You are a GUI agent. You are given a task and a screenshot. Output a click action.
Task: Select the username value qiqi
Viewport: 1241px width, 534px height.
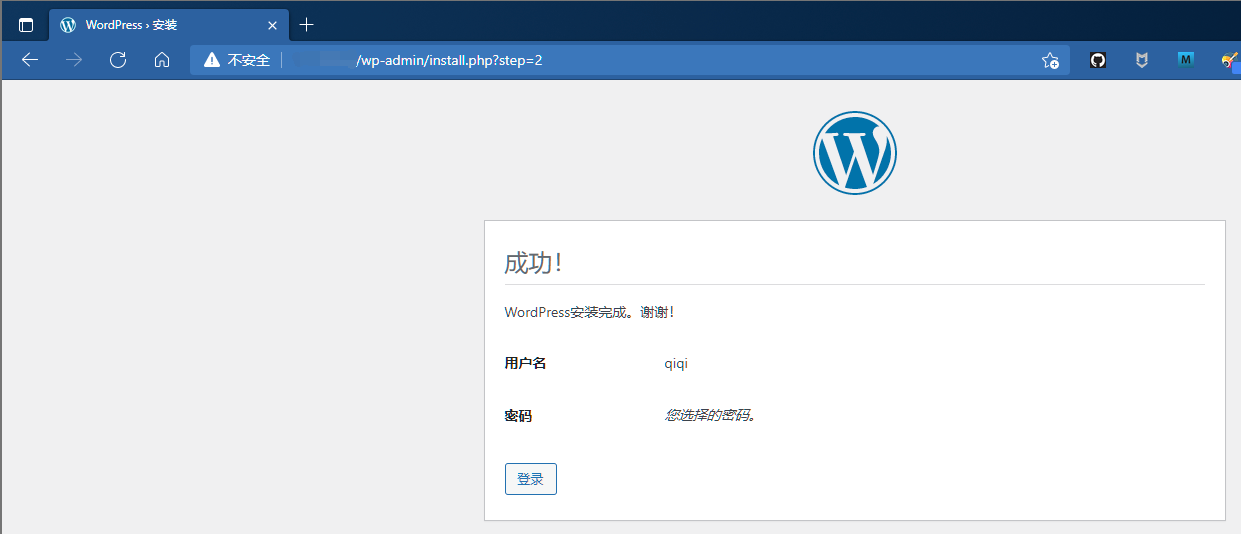[676, 363]
